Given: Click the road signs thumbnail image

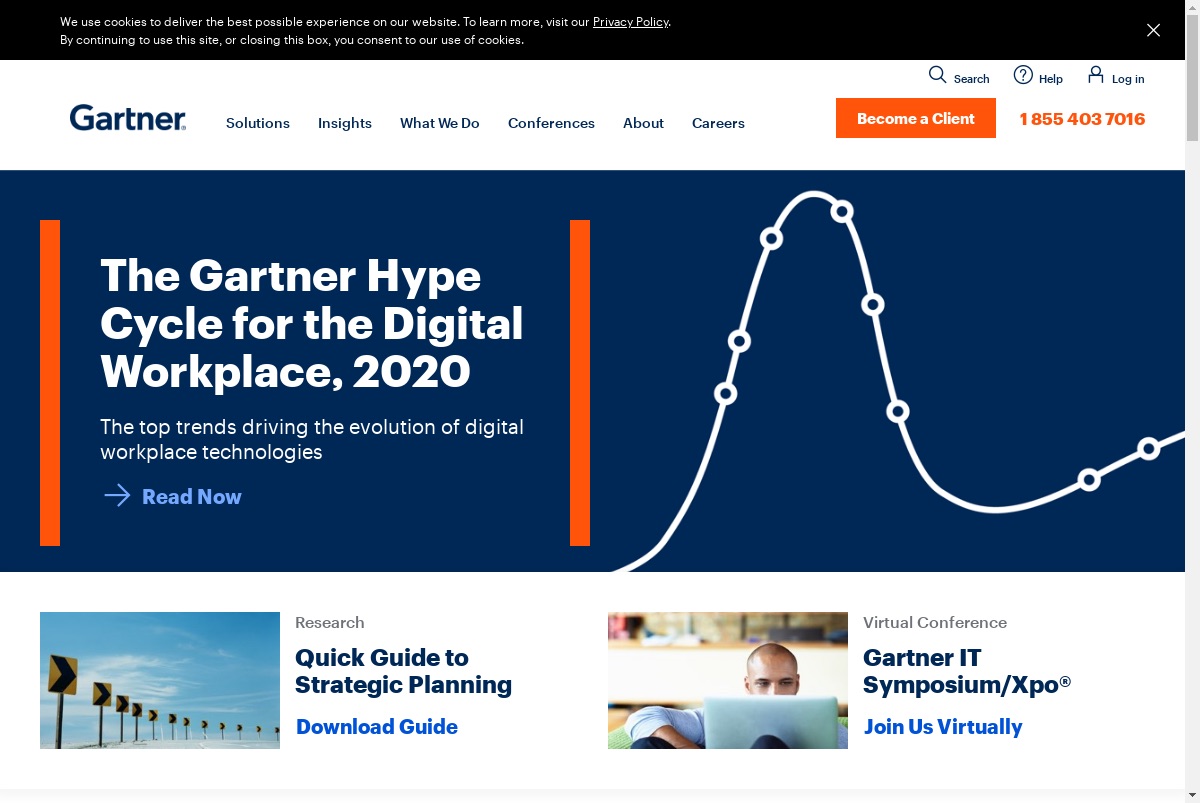Looking at the screenshot, I should pyautogui.click(x=160, y=680).
